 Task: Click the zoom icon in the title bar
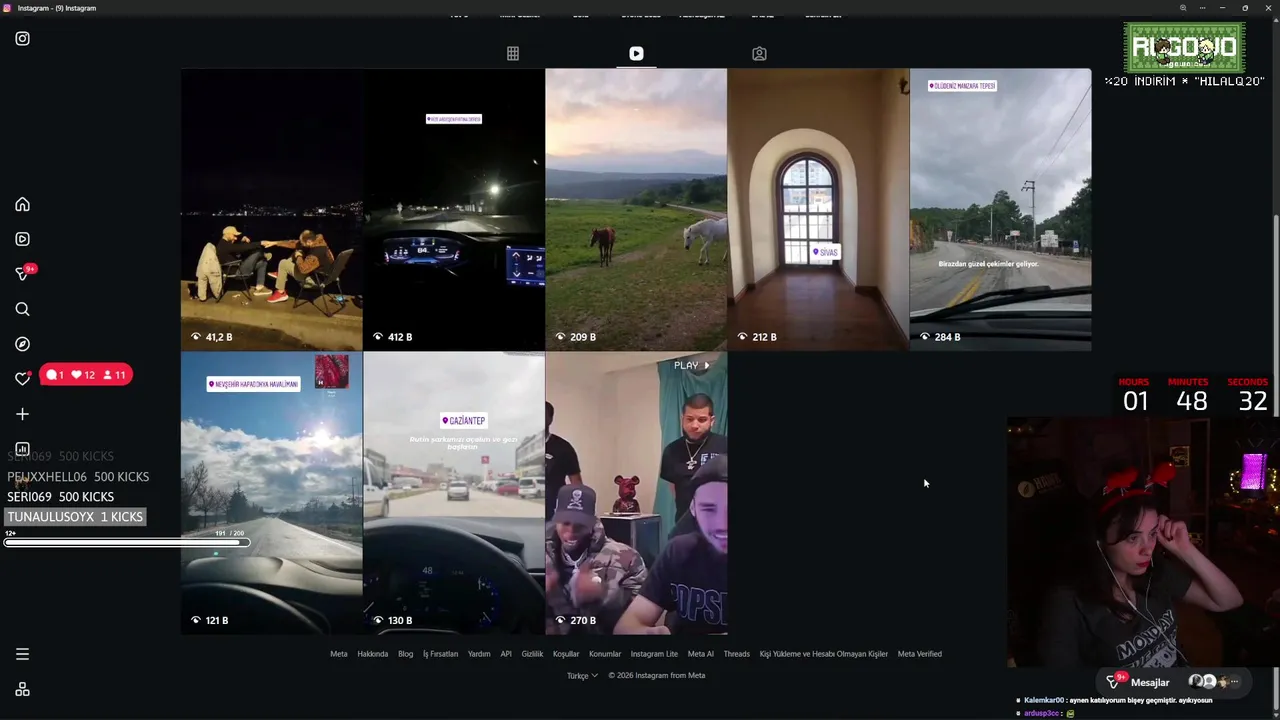pos(1183,8)
